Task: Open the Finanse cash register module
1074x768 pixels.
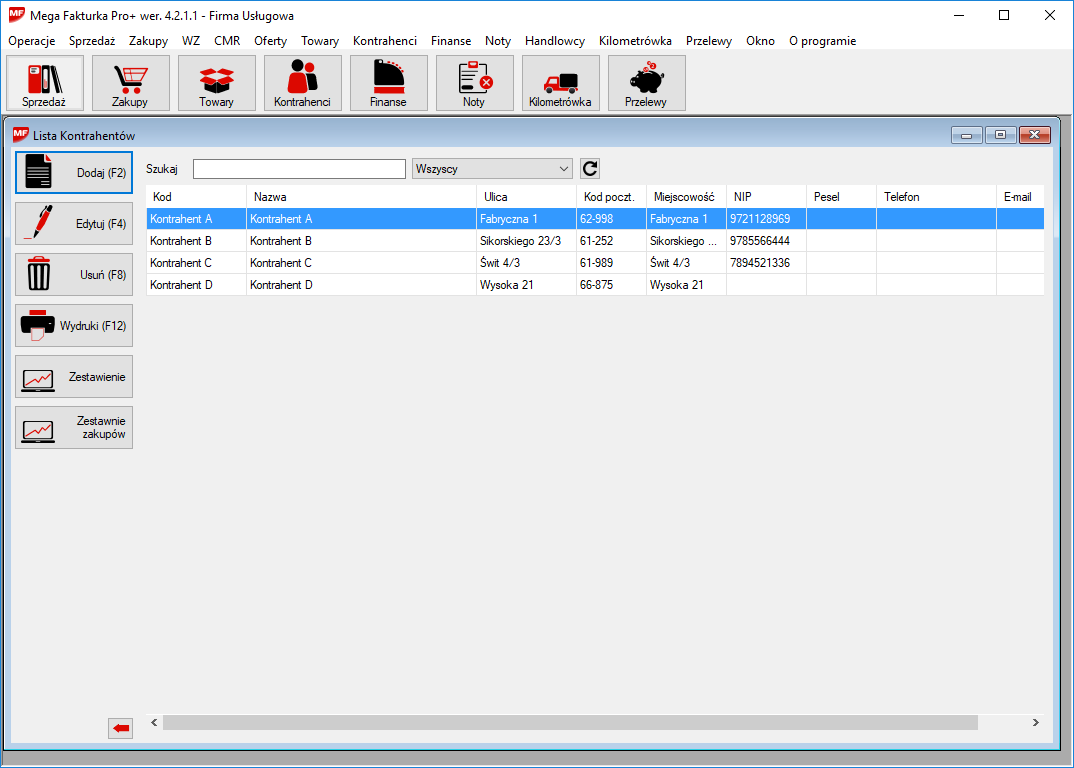Action: 388,83
